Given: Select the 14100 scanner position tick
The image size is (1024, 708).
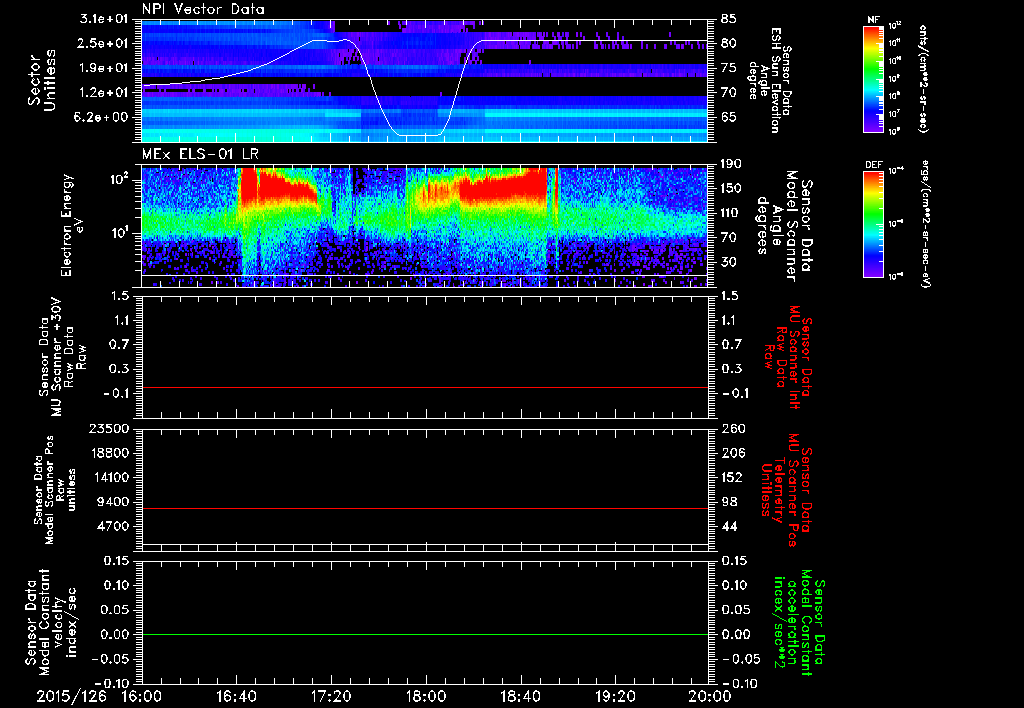Looking at the screenshot, I should click(109, 477).
